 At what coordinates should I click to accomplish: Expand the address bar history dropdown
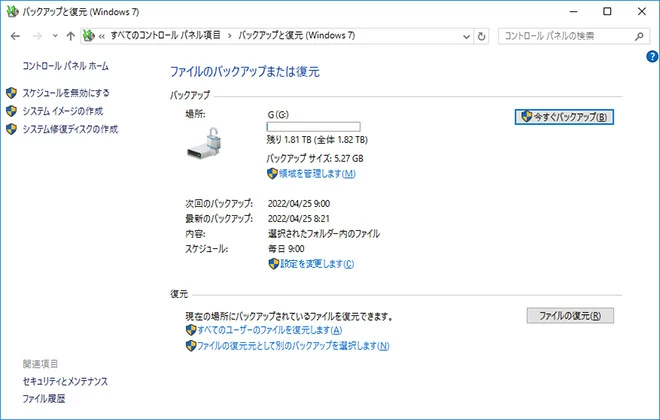click(466, 37)
